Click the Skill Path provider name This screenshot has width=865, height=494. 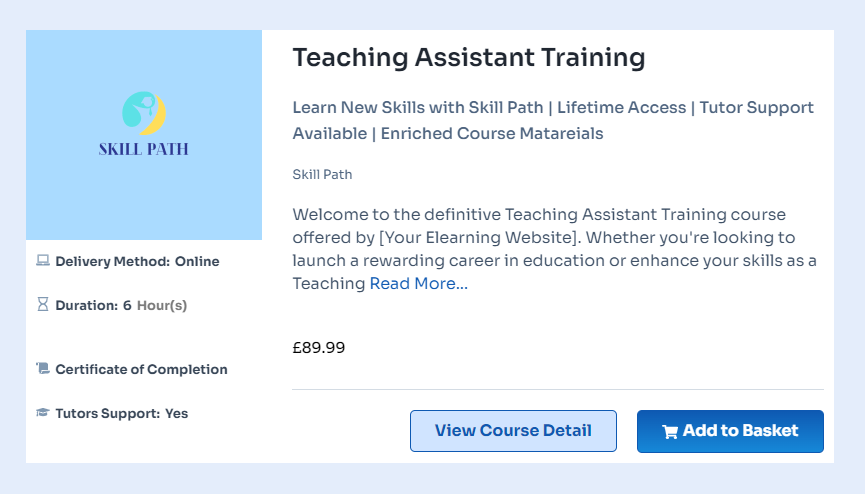click(x=322, y=175)
